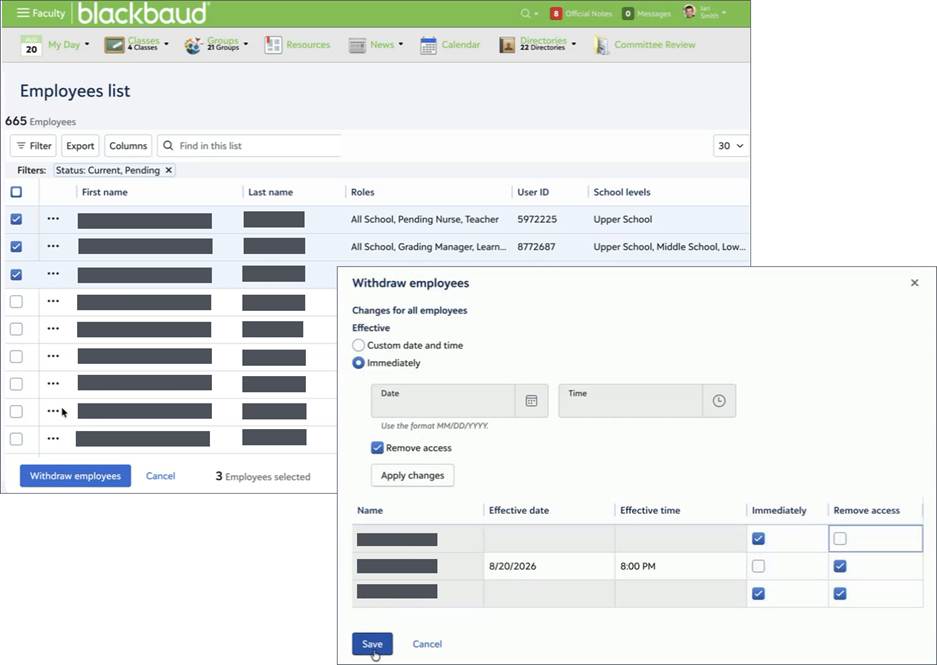Expand the search options arrow in header
The image size is (937, 665).
(536, 14)
